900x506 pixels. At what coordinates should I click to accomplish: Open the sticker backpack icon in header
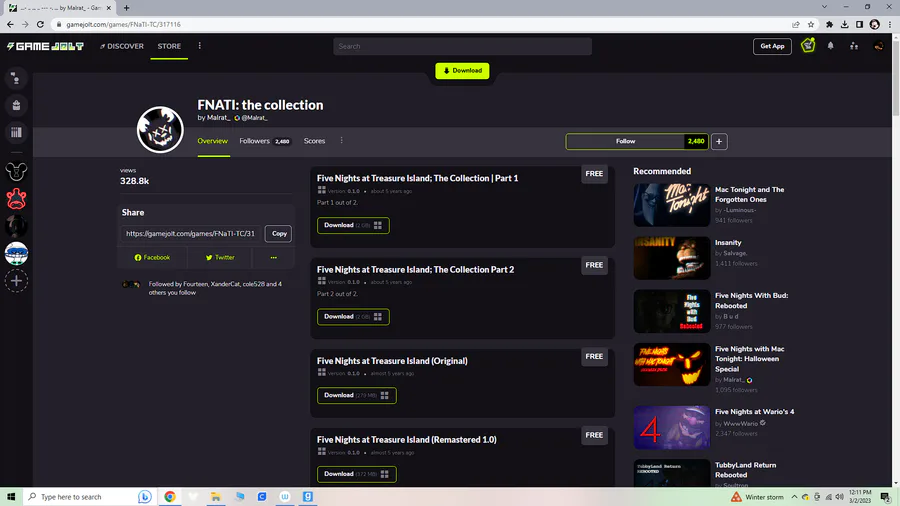click(x=808, y=45)
